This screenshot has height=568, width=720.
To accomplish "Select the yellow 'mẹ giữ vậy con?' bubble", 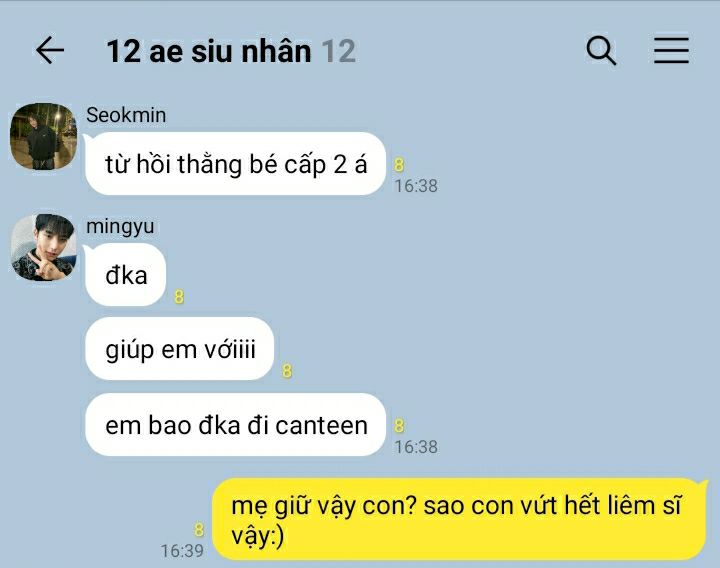I will 460,519.
